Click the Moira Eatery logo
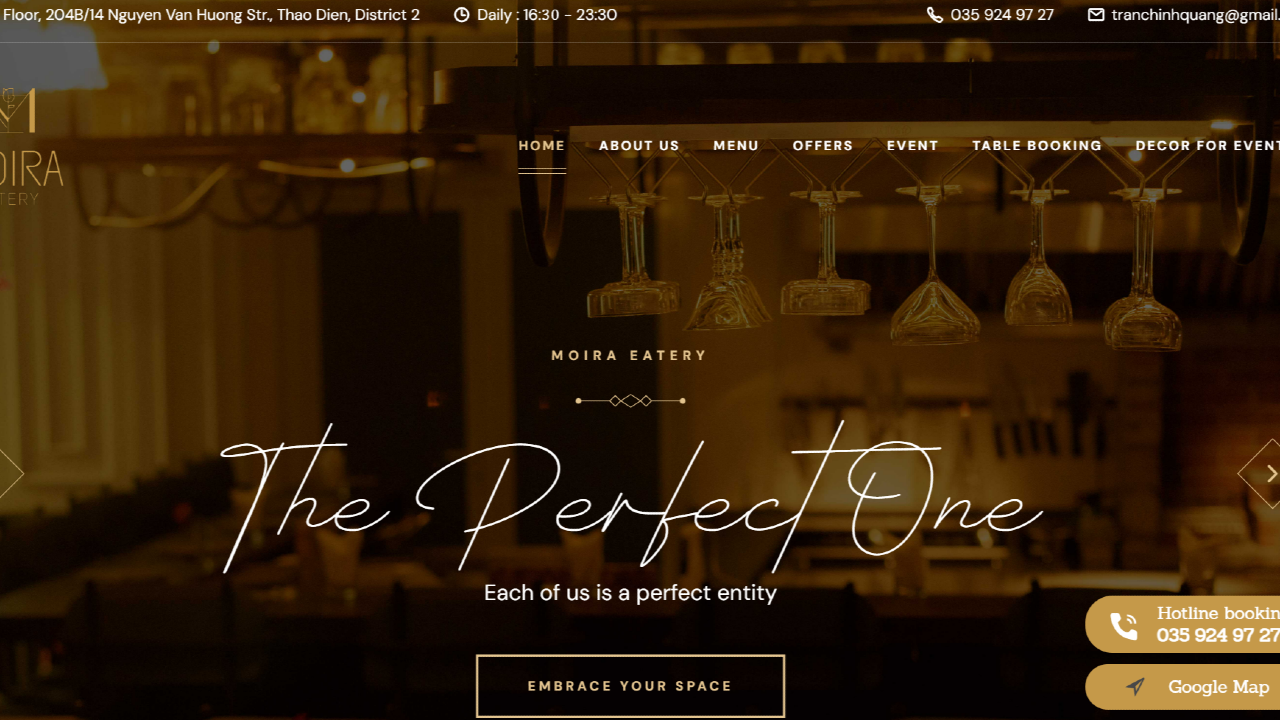This screenshot has height=720, width=1280. point(30,147)
